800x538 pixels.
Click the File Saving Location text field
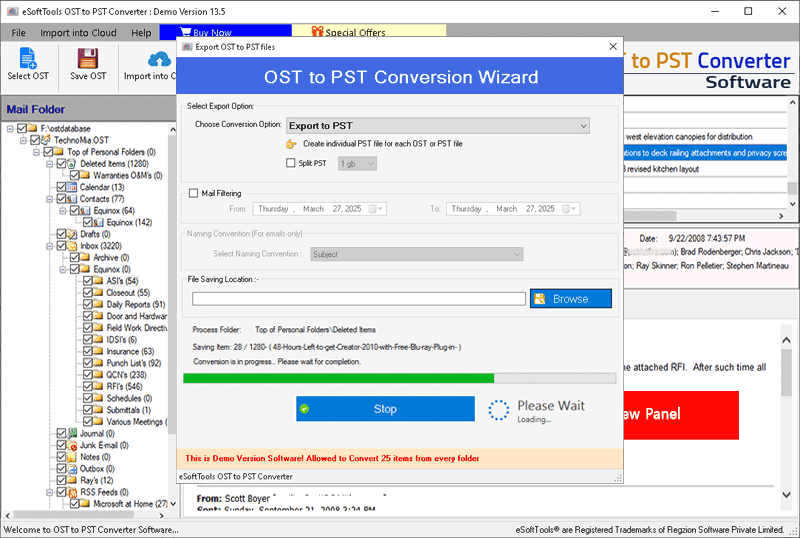(x=359, y=299)
